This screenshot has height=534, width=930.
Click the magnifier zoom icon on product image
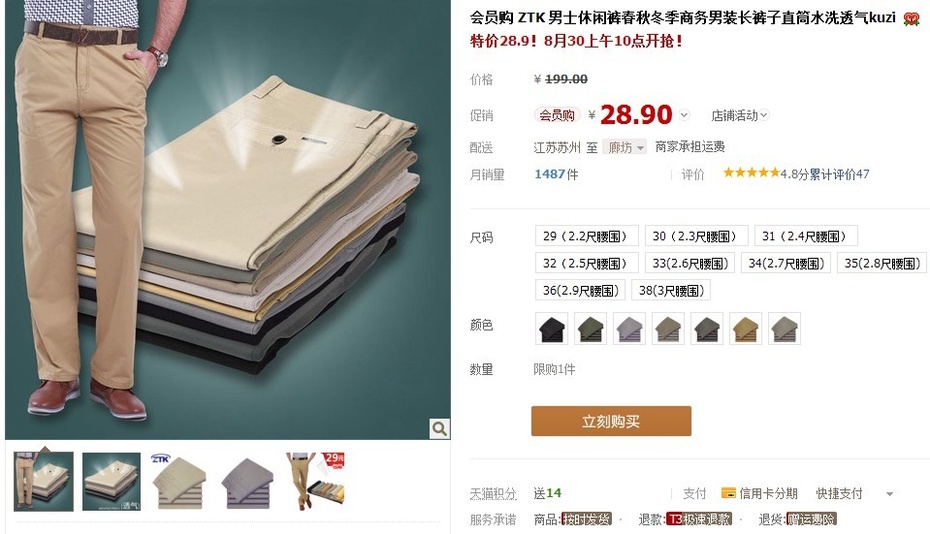[439, 428]
